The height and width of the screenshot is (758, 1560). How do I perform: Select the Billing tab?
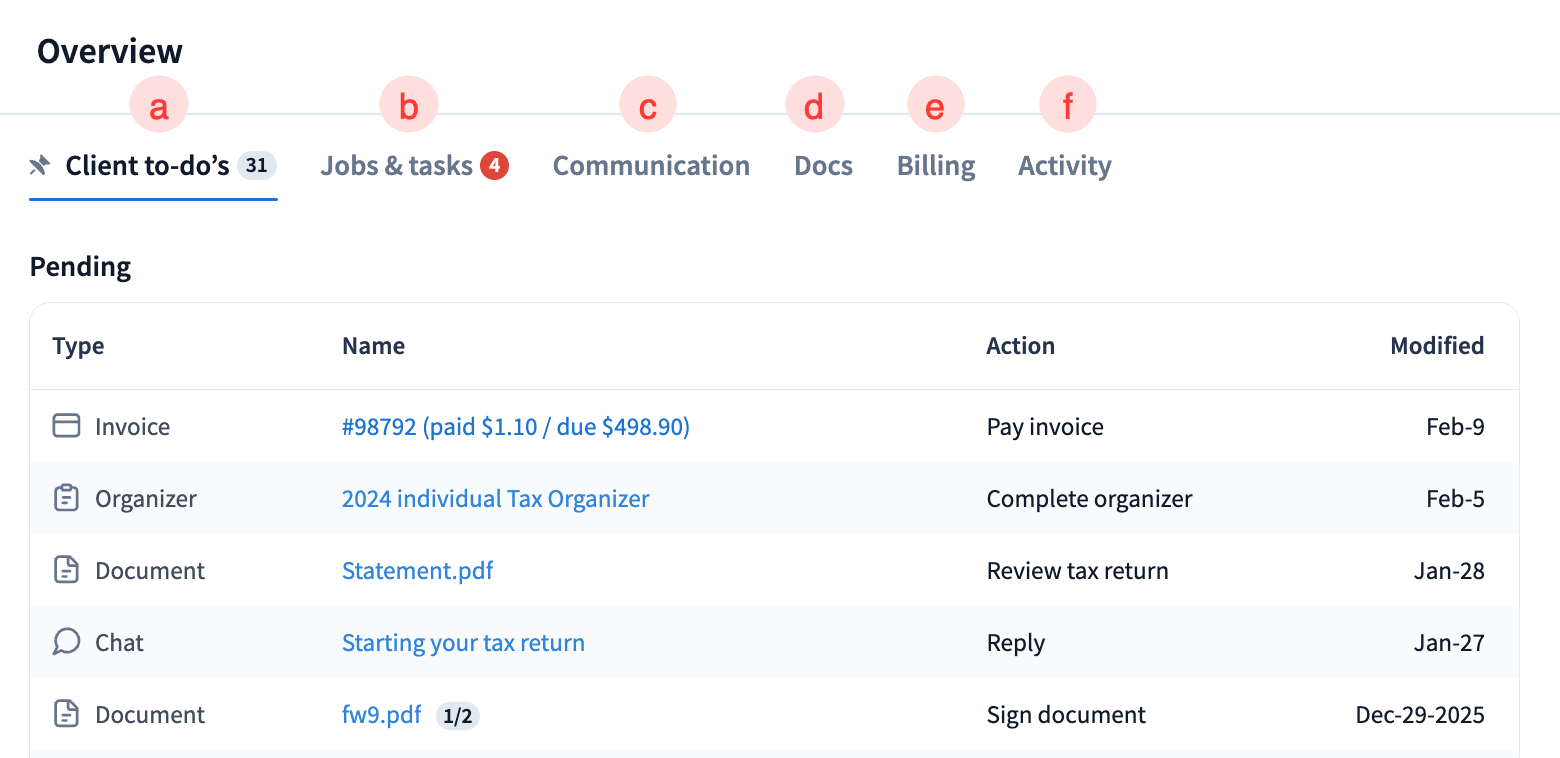click(936, 166)
